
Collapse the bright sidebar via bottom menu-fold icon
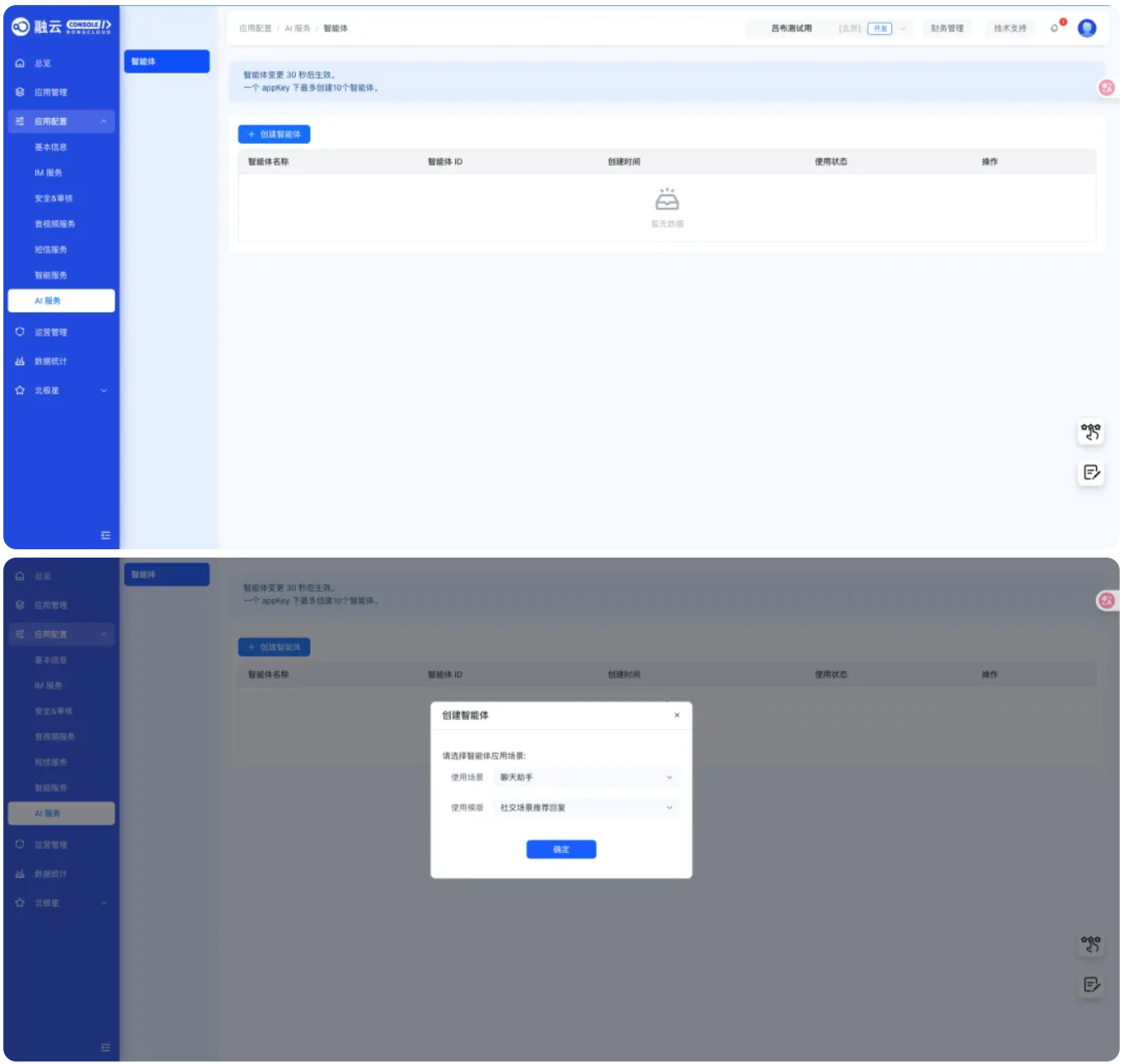click(106, 535)
